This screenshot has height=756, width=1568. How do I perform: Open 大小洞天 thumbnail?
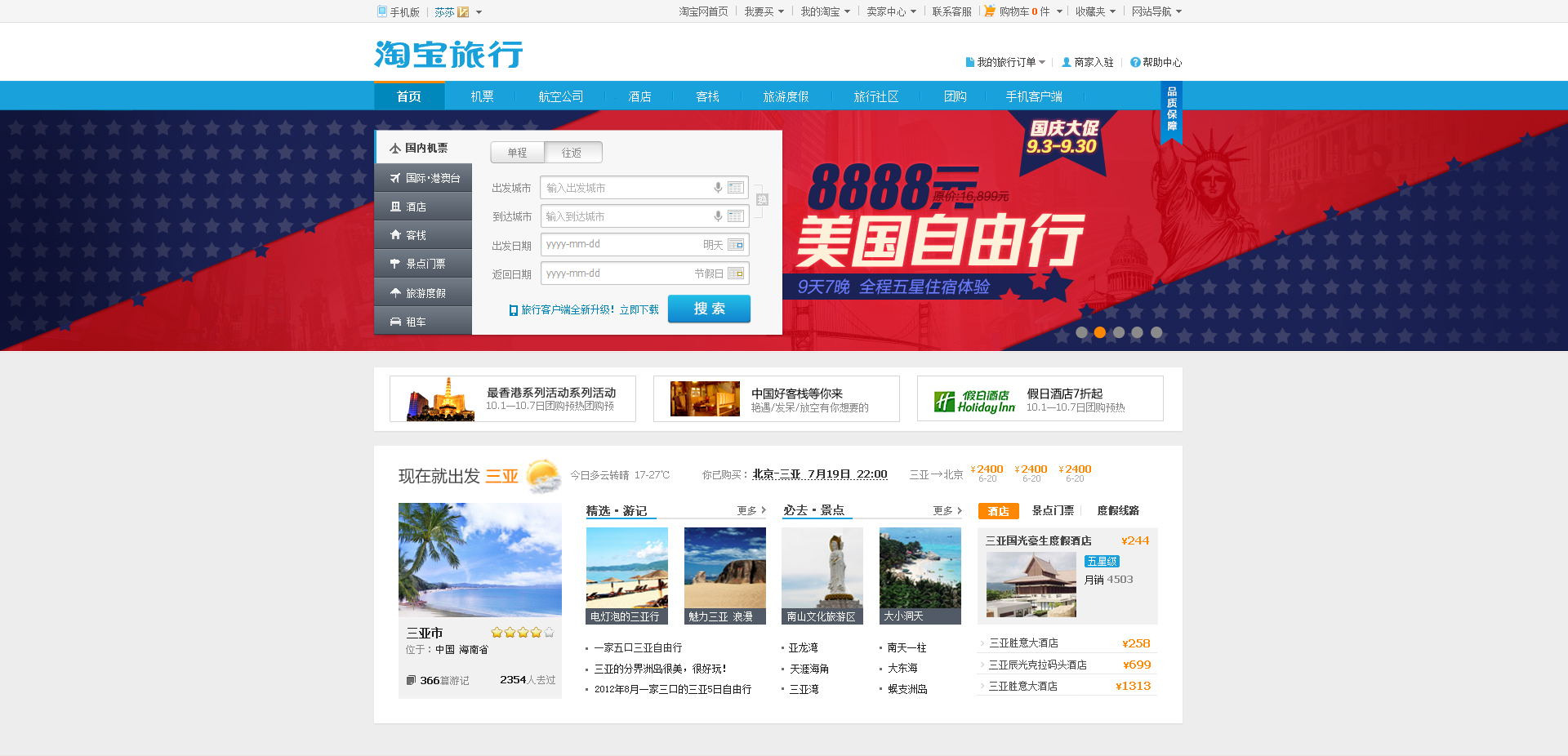pos(920,576)
